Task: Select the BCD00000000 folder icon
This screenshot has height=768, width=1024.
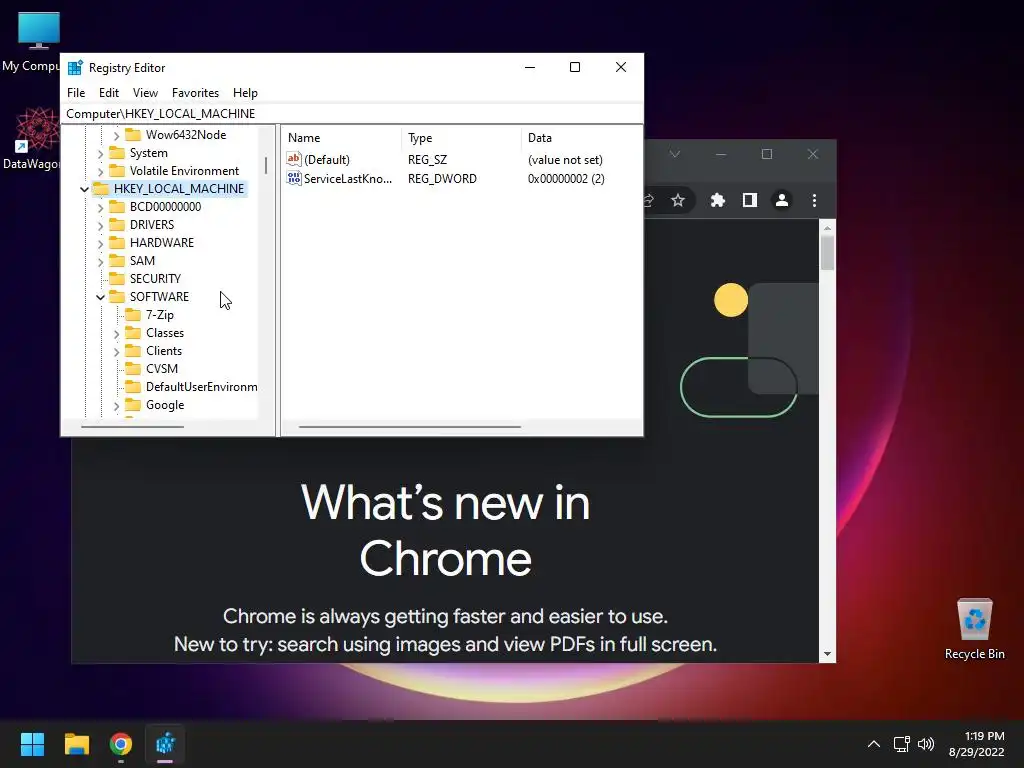Action: tap(117, 206)
